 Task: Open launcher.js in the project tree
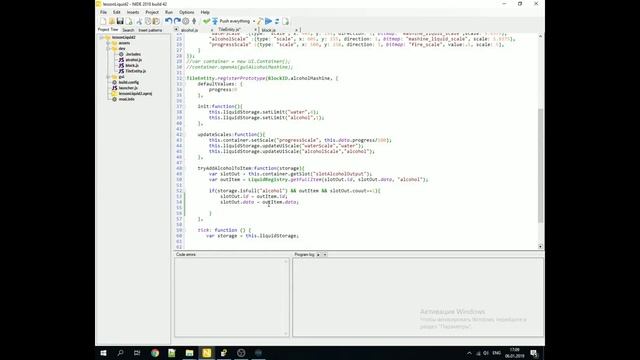[128, 88]
